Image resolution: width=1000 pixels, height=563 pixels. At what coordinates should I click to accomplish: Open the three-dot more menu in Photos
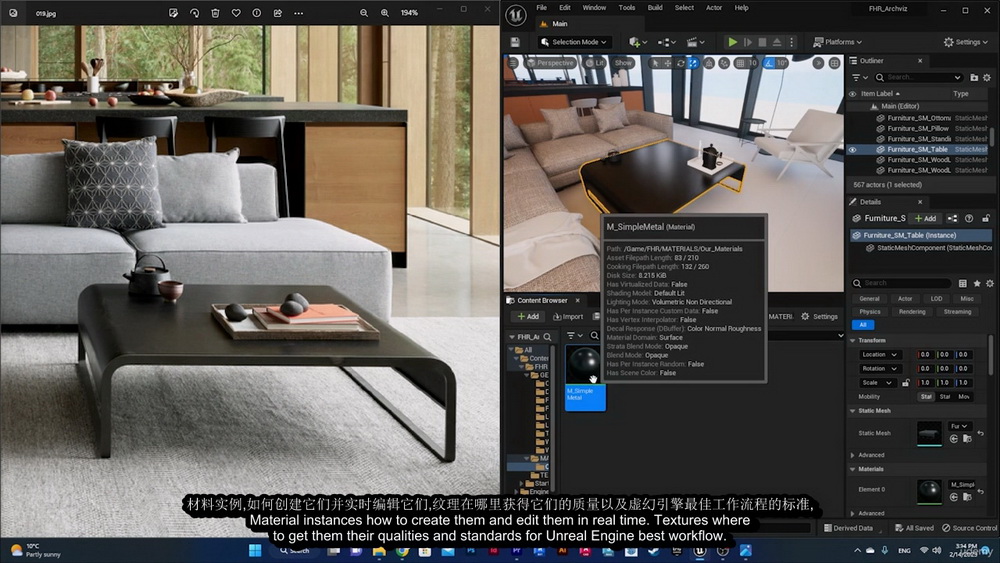click(x=298, y=13)
